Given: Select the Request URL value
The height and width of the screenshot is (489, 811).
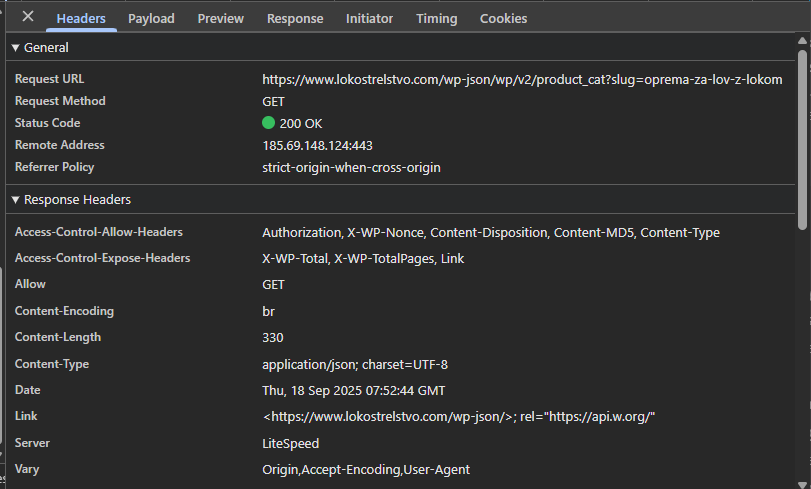Looking at the screenshot, I should (x=522, y=80).
